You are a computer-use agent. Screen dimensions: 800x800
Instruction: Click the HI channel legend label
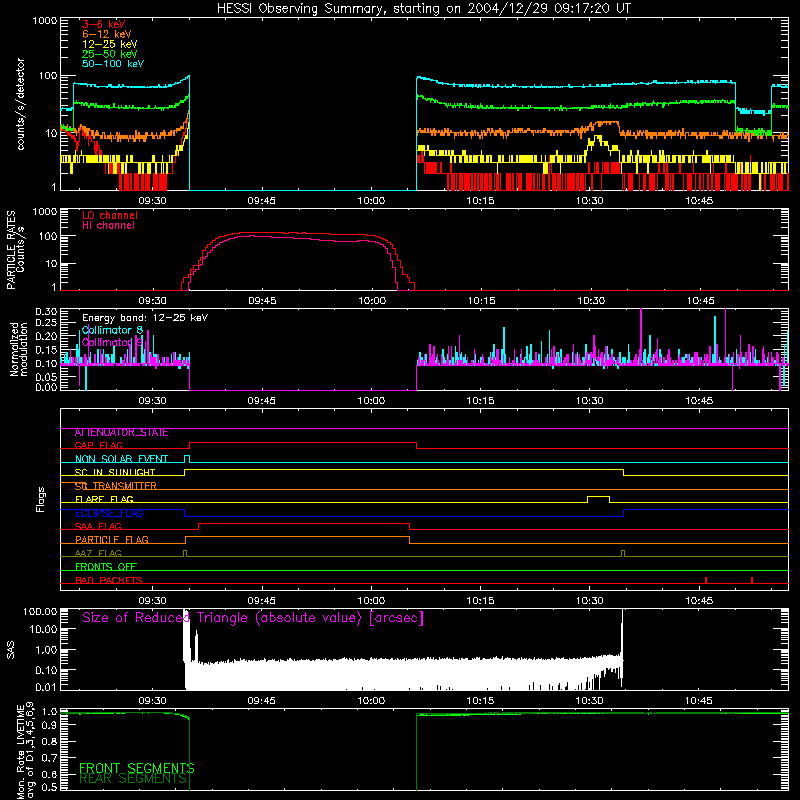(x=109, y=226)
